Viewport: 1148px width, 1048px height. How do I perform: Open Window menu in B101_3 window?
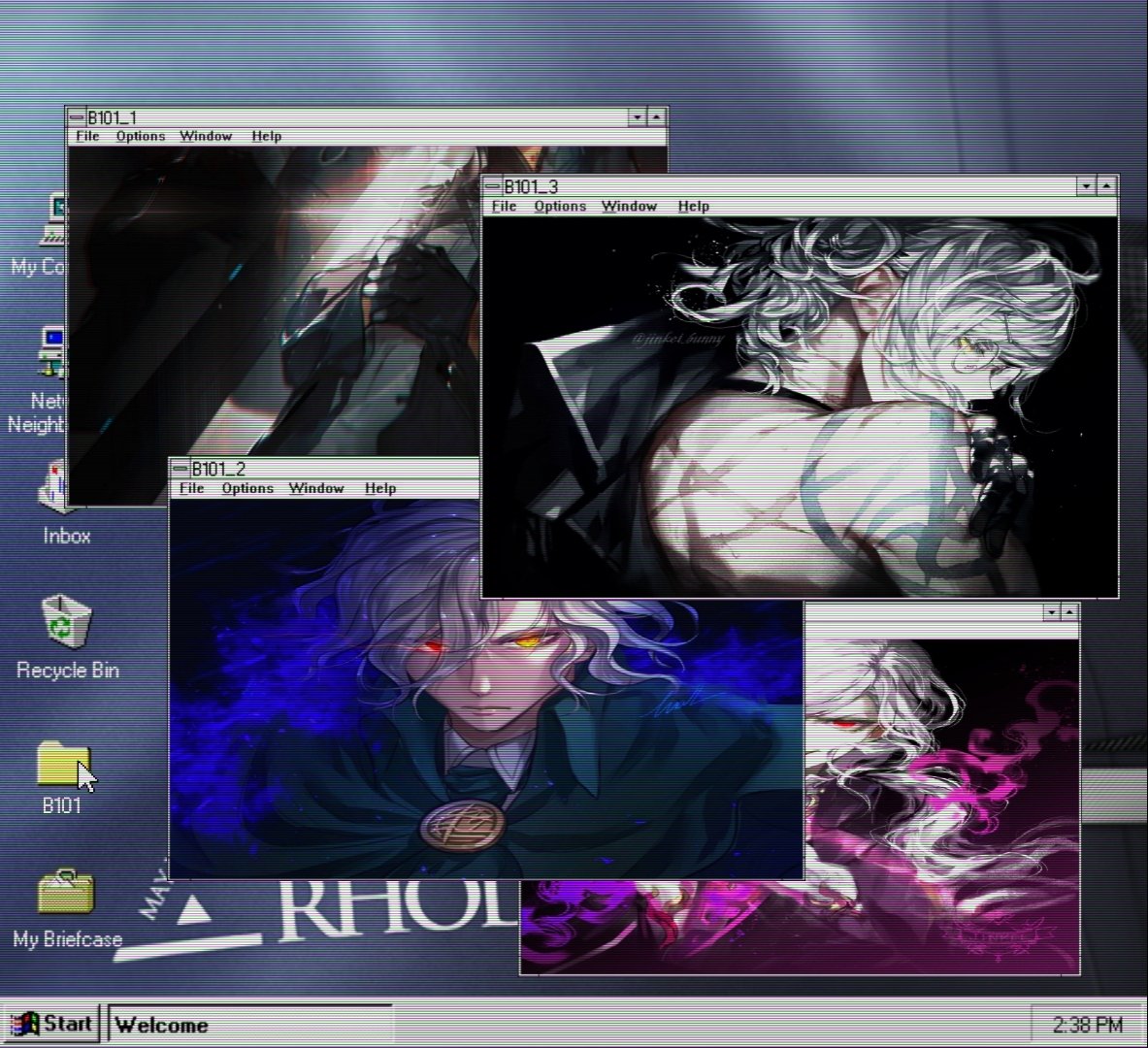(629, 207)
